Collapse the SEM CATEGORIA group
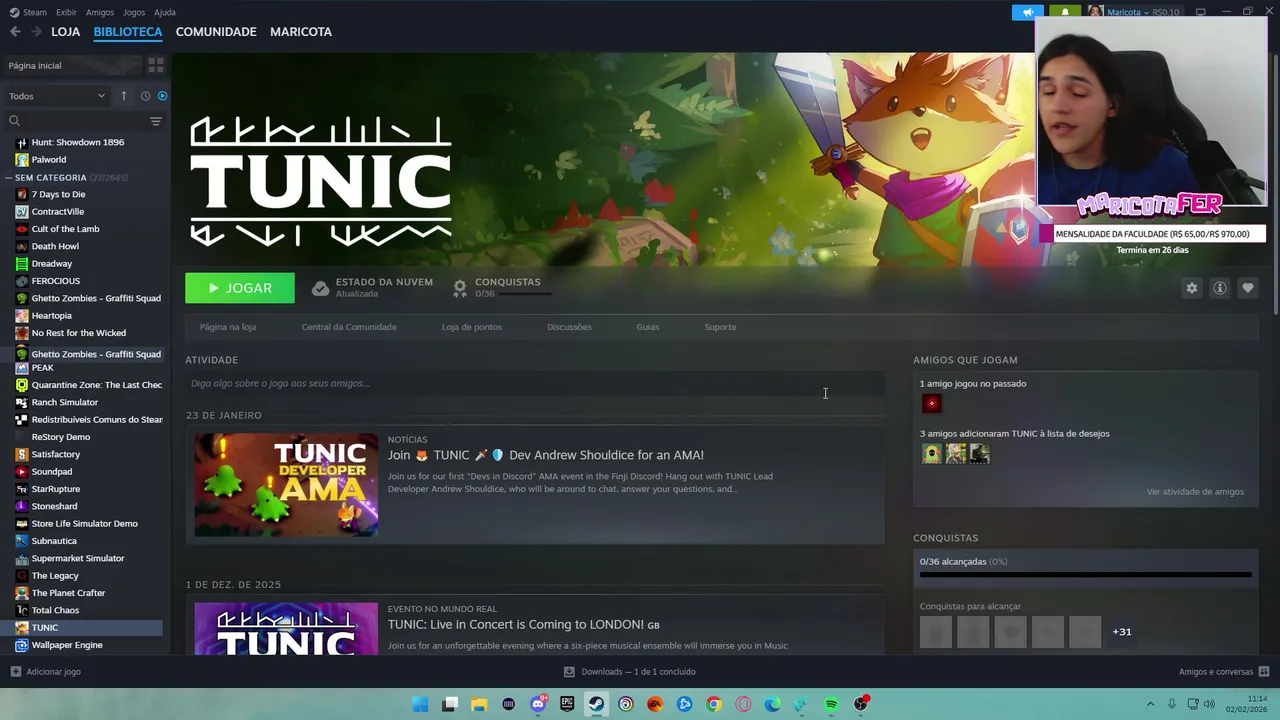The height and width of the screenshot is (720, 1280). 8,177
